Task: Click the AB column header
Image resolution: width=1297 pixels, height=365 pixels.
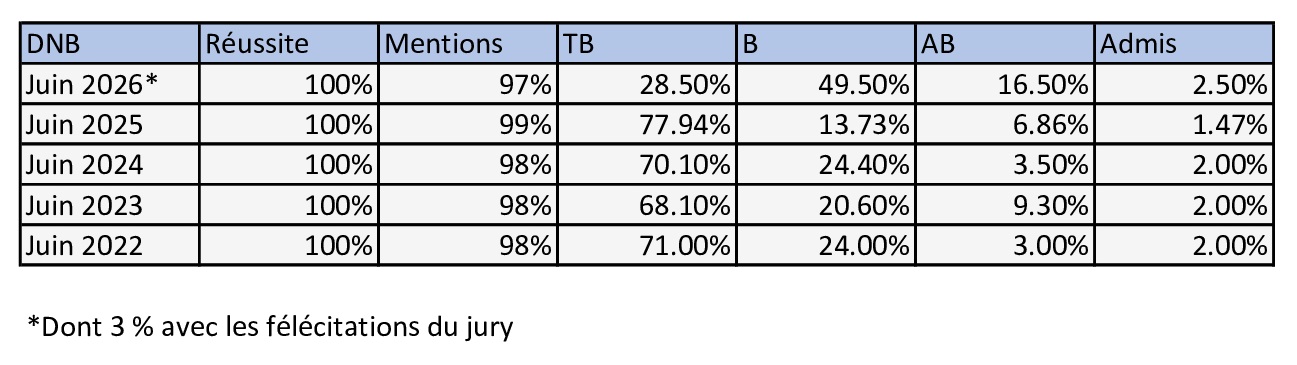Action: [1004, 45]
